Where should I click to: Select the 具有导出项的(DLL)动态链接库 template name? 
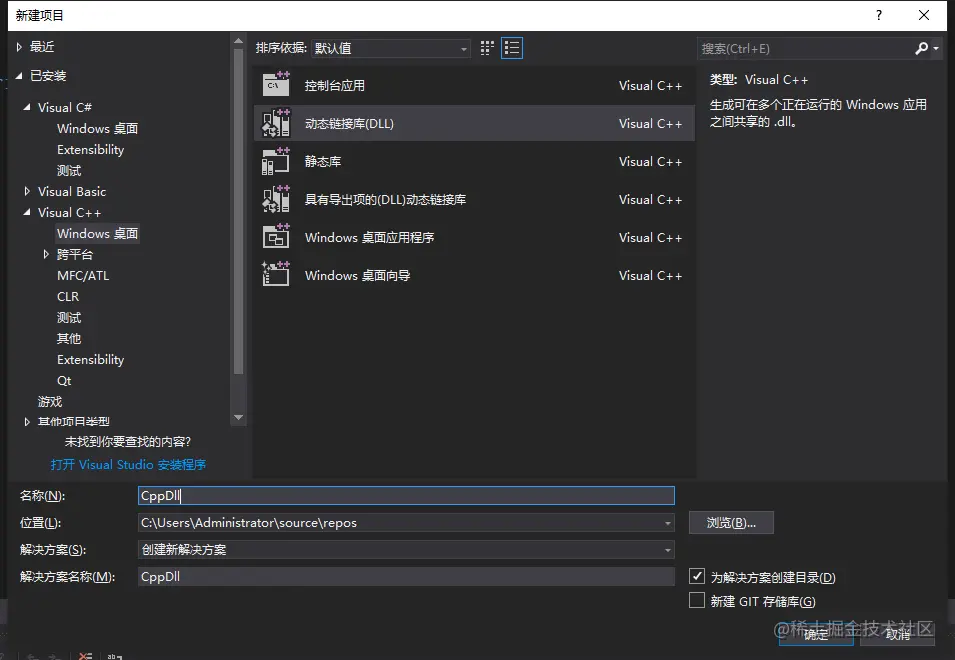(x=386, y=200)
